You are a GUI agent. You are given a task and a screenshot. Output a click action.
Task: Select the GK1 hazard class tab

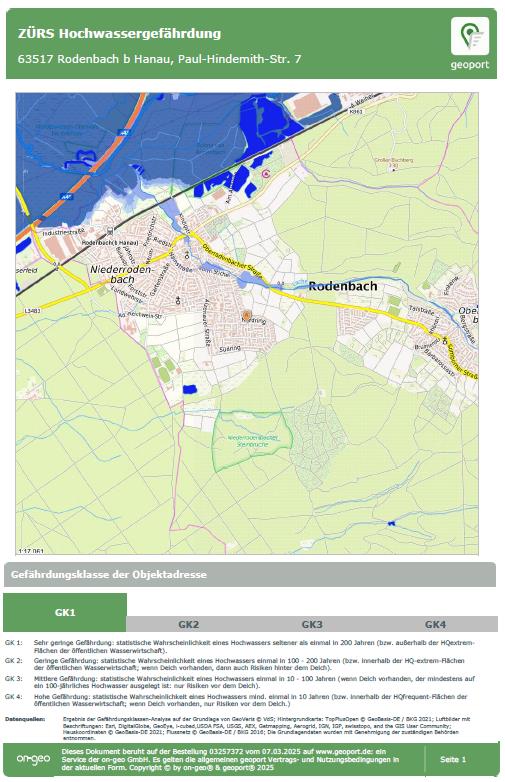point(65,612)
